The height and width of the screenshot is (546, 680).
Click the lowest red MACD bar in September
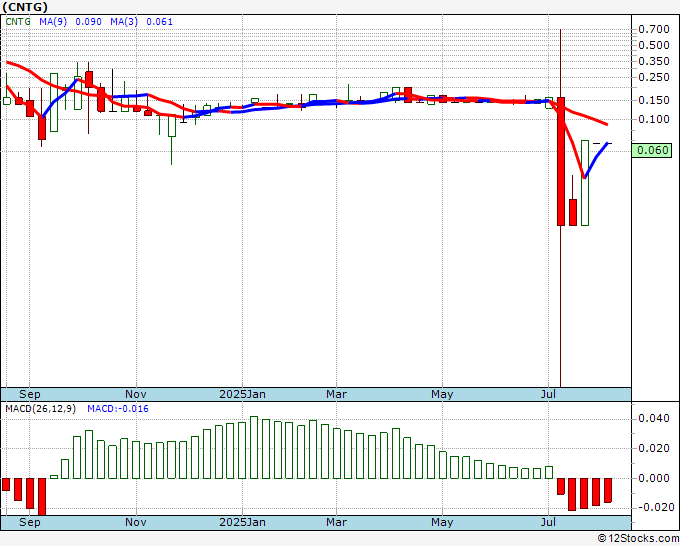tap(42, 497)
